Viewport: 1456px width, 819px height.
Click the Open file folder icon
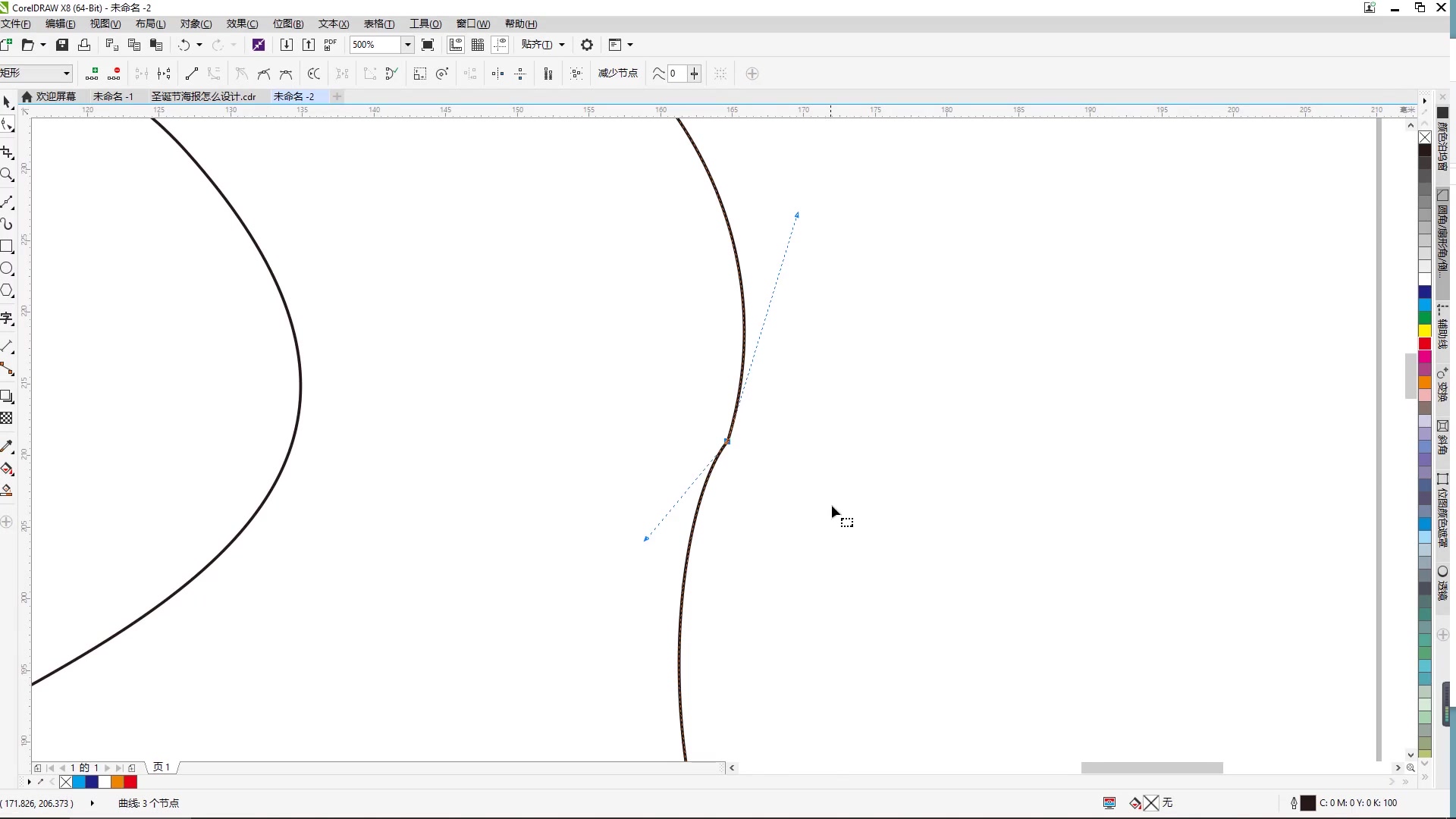(x=28, y=45)
